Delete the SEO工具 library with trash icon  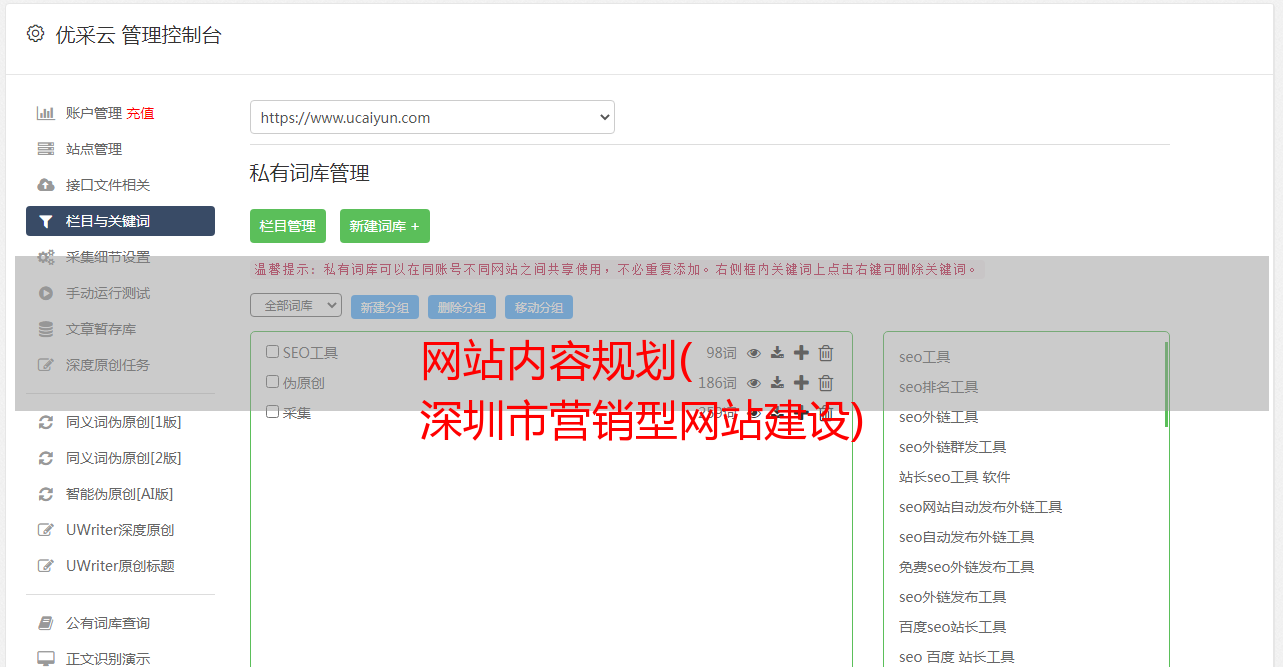pyautogui.click(x=826, y=353)
